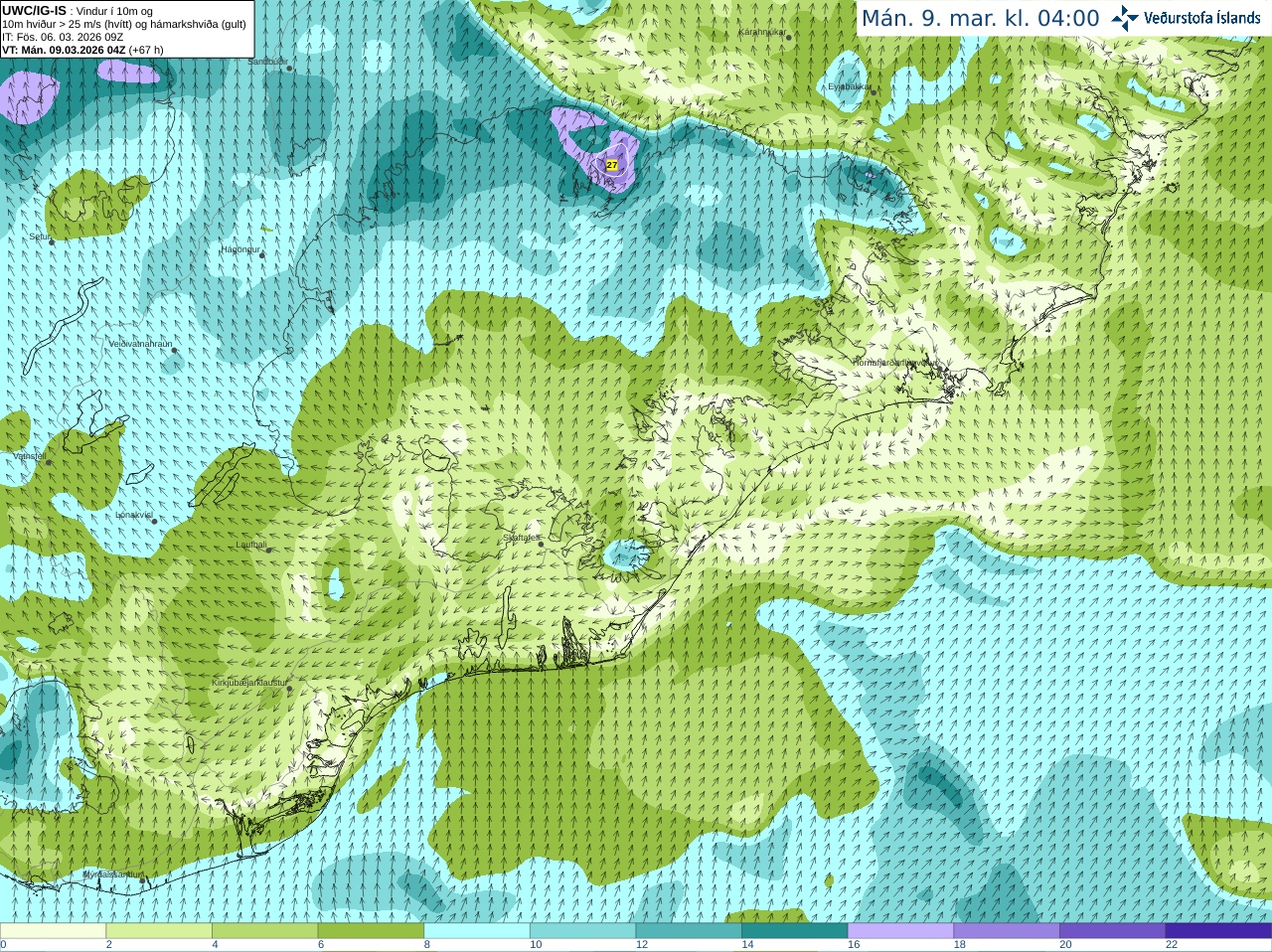
Task: Click the Mýrdalssandur station dot
Action: [142, 879]
